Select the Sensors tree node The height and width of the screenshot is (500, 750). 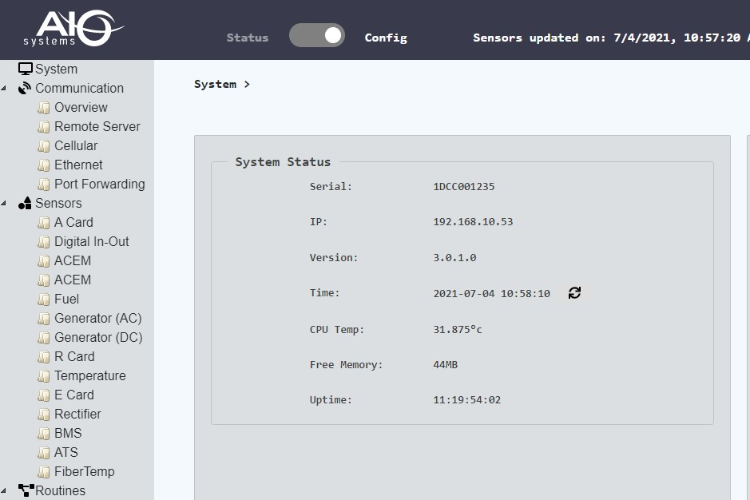pyautogui.click(x=58, y=203)
